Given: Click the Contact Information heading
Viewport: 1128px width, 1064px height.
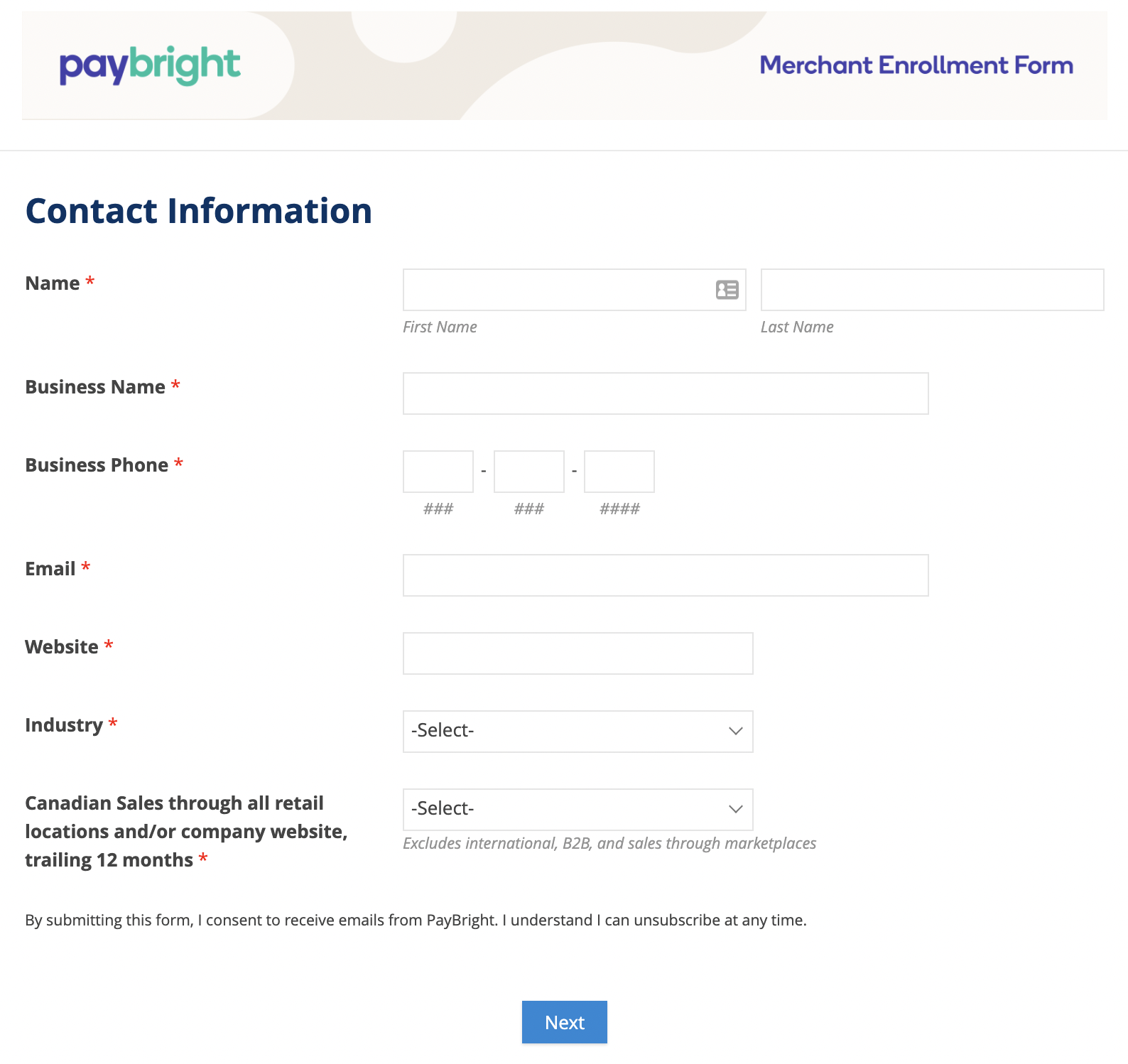Looking at the screenshot, I should click(x=199, y=211).
